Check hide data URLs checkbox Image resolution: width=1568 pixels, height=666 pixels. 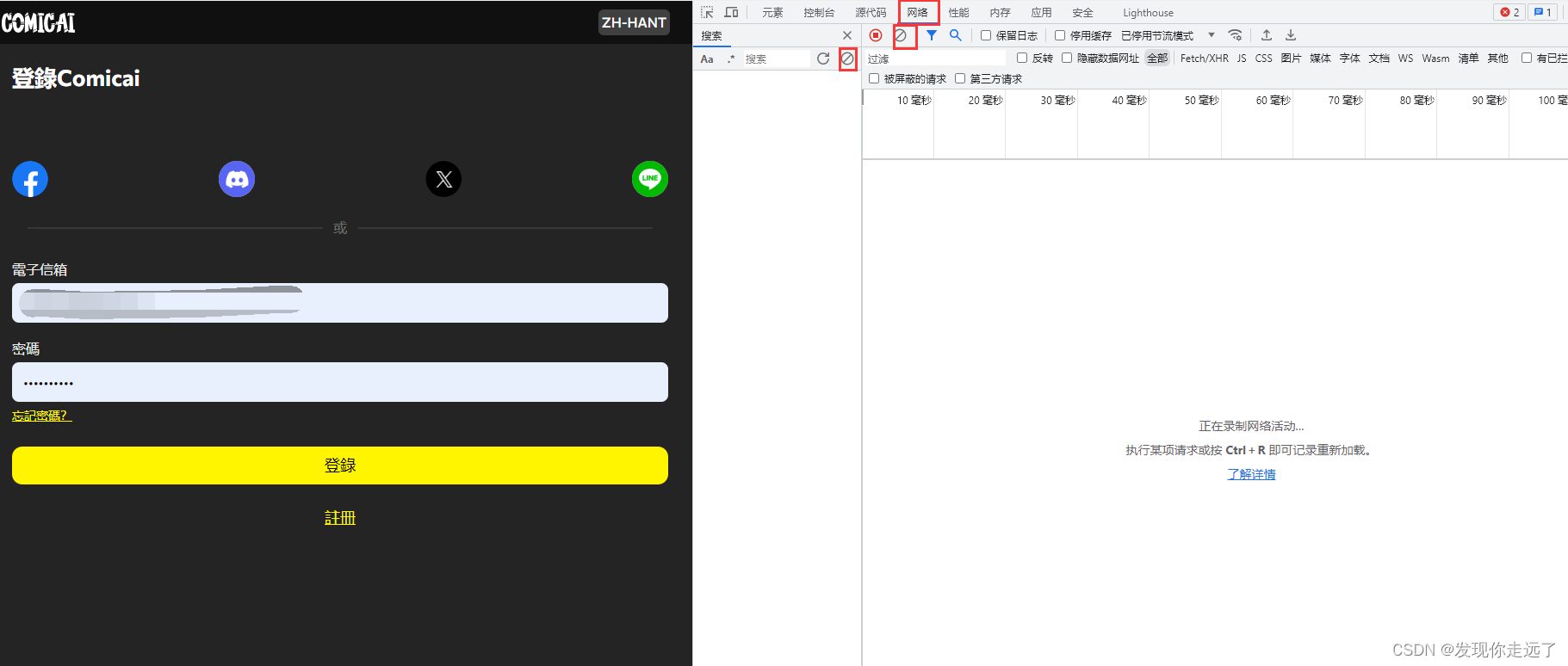pos(1067,58)
